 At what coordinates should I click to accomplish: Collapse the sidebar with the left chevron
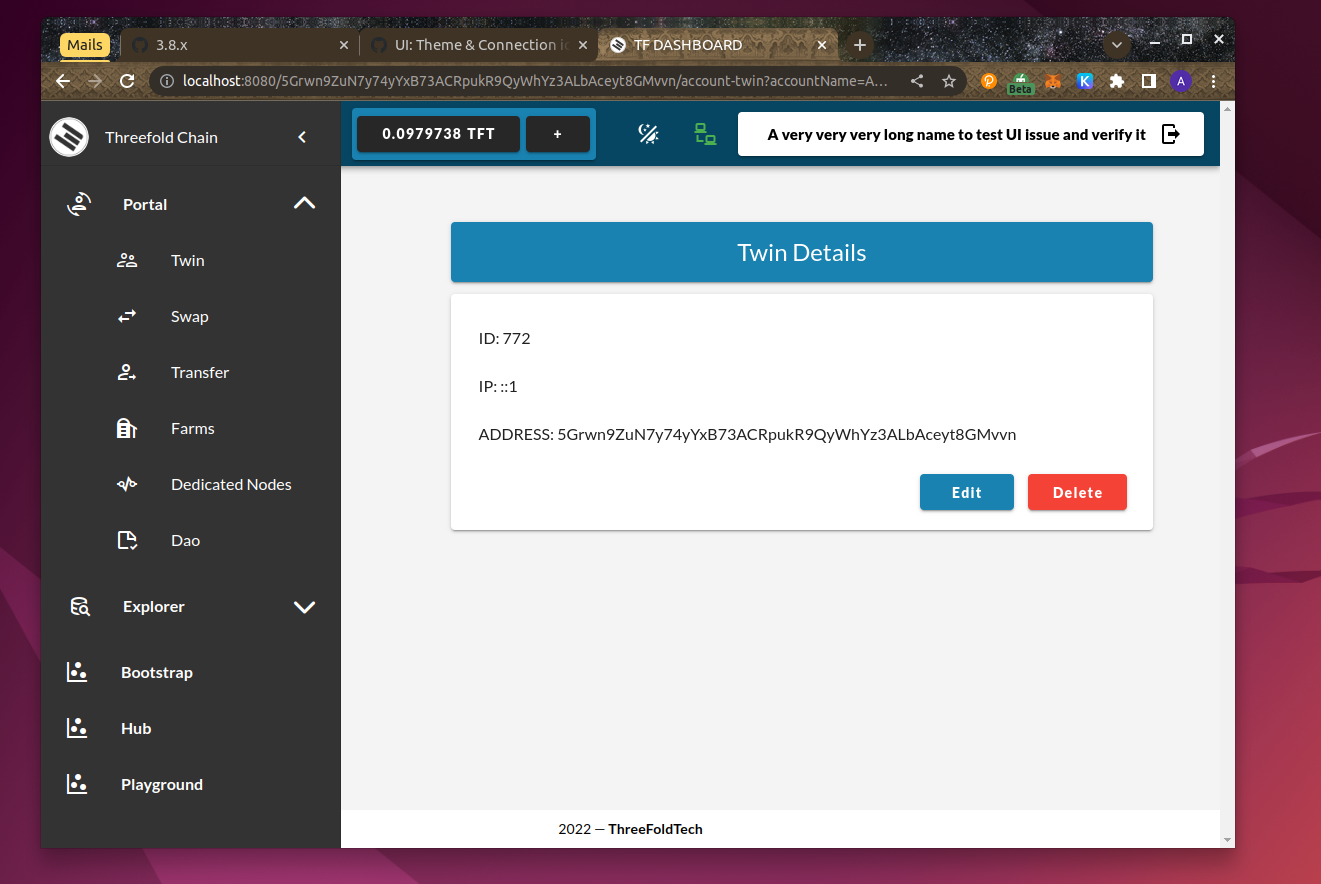302,137
